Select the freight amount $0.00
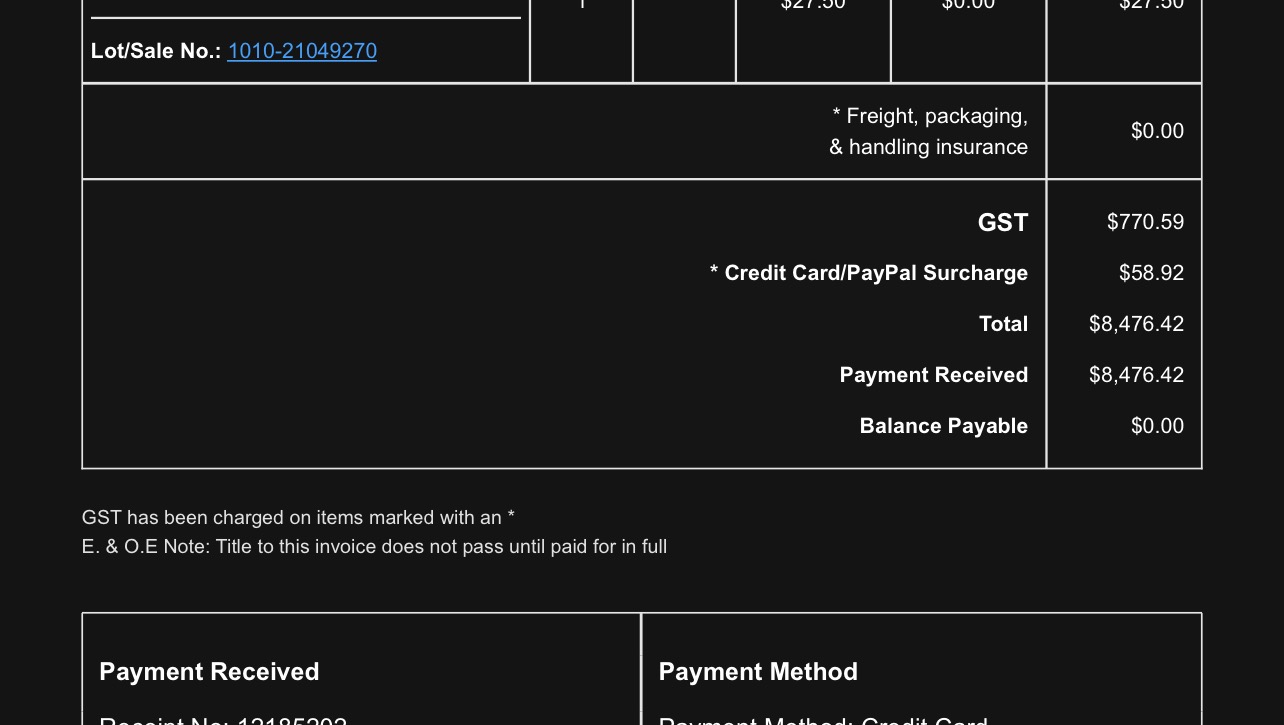This screenshot has height=725, width=1284. 1156,131
